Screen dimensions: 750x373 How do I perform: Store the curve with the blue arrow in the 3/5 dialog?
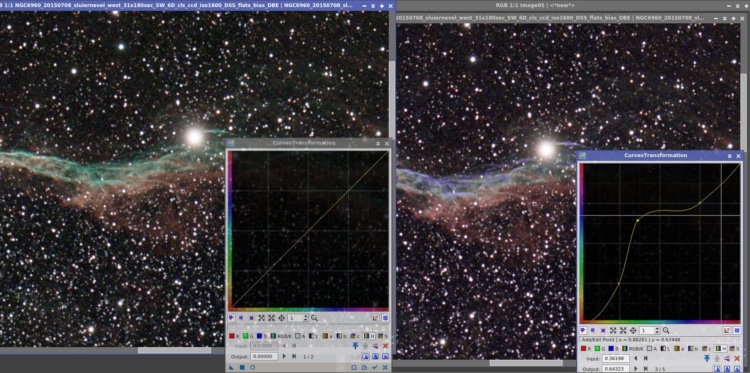pyautogui.click(x=707, y=358)
